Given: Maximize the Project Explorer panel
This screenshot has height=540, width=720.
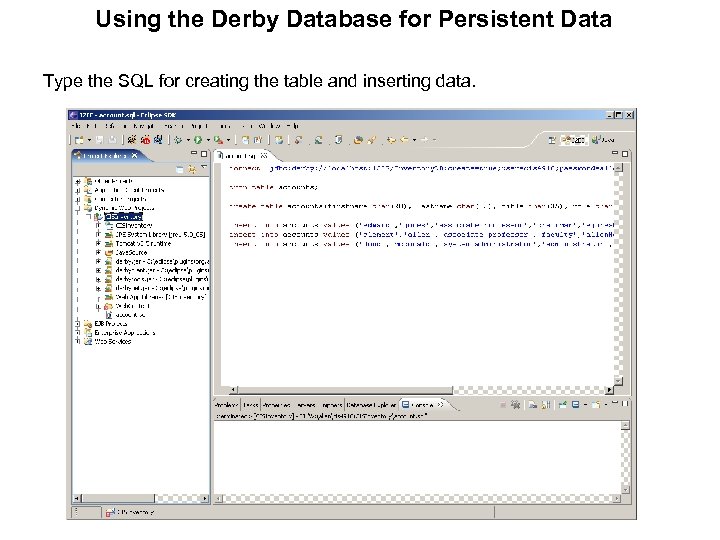Looking at the screenshot, I should tap(204, 154).
